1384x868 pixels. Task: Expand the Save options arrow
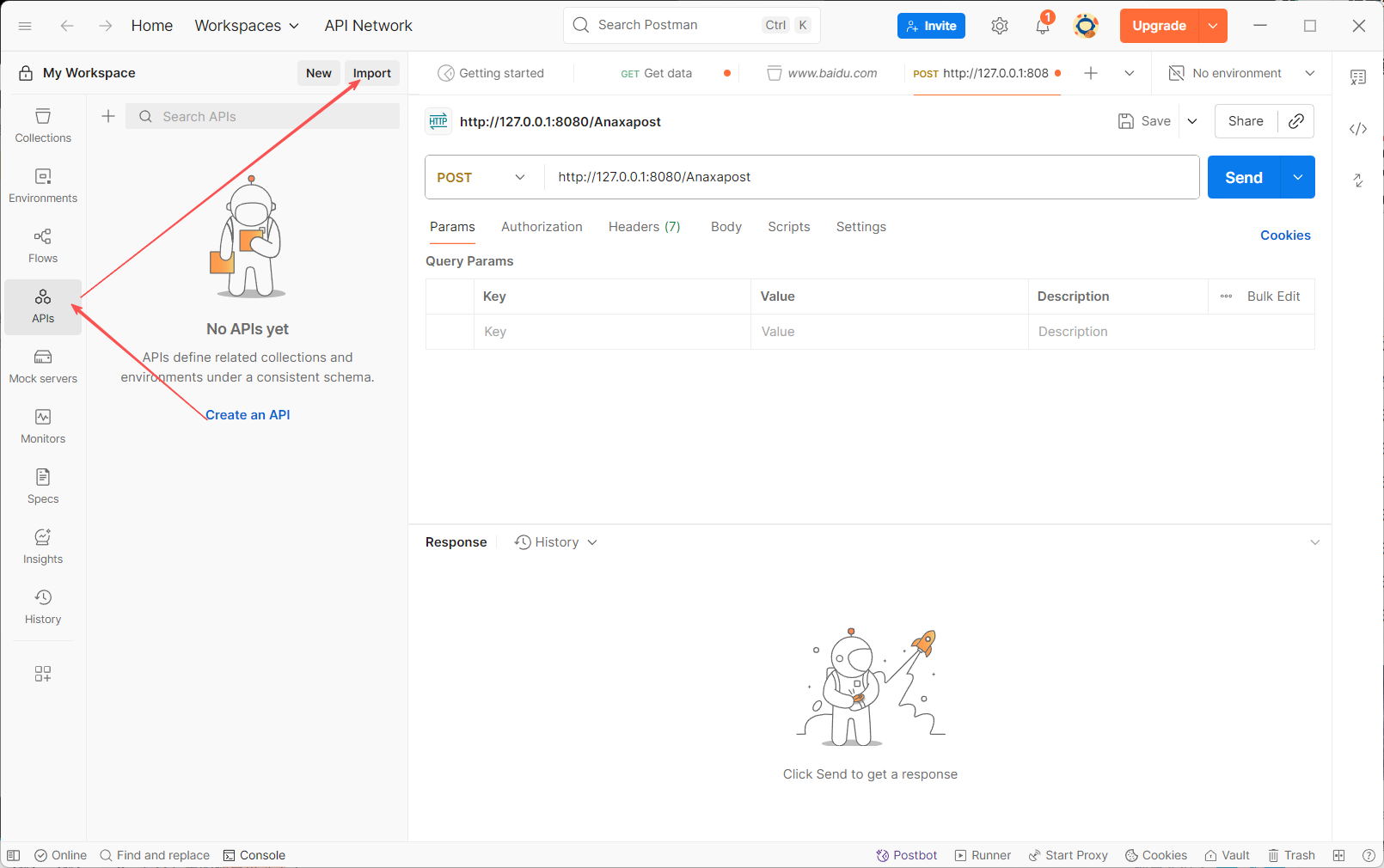pyautogui.click(x=1192, y=121)
